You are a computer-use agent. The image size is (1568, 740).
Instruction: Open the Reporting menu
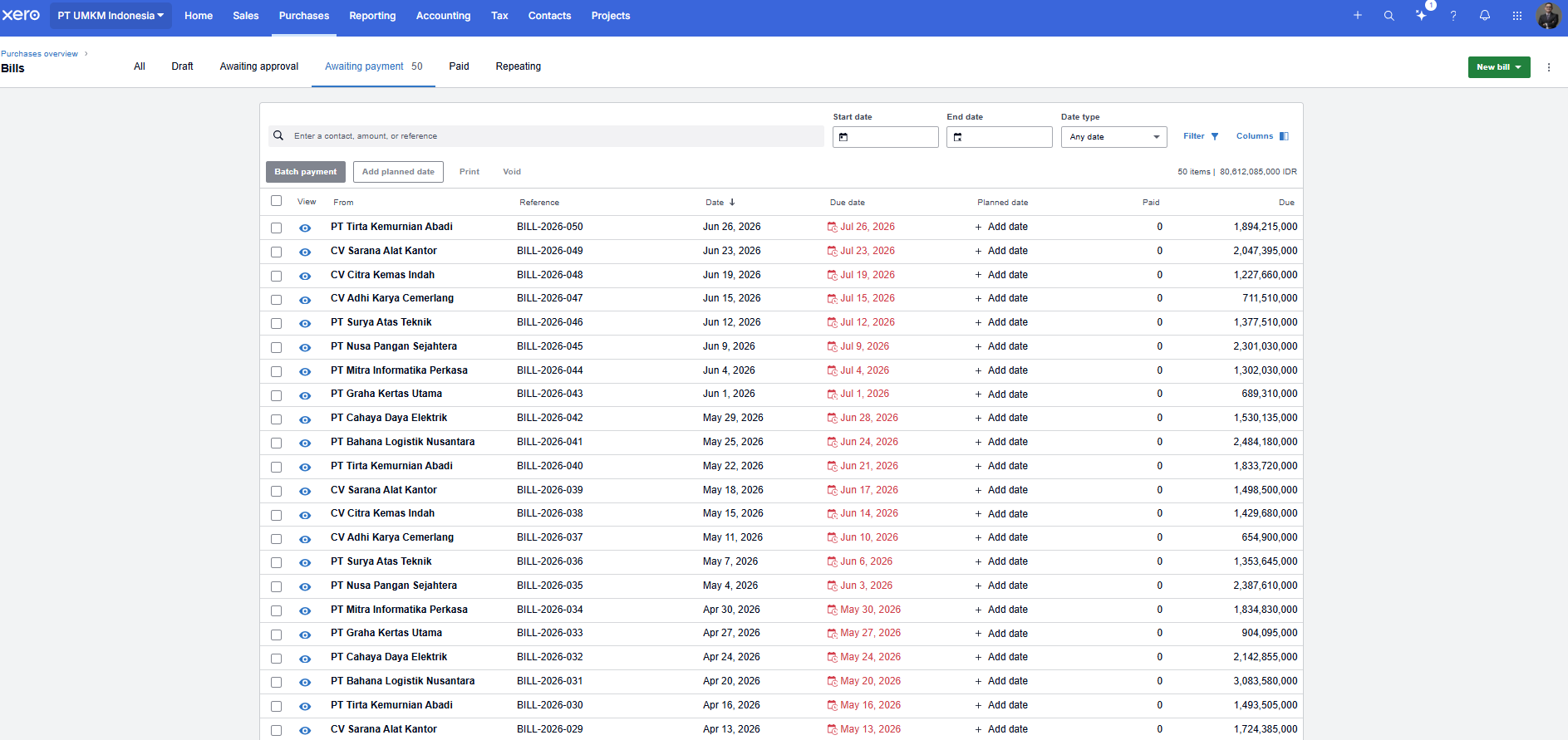click(372, 16)
